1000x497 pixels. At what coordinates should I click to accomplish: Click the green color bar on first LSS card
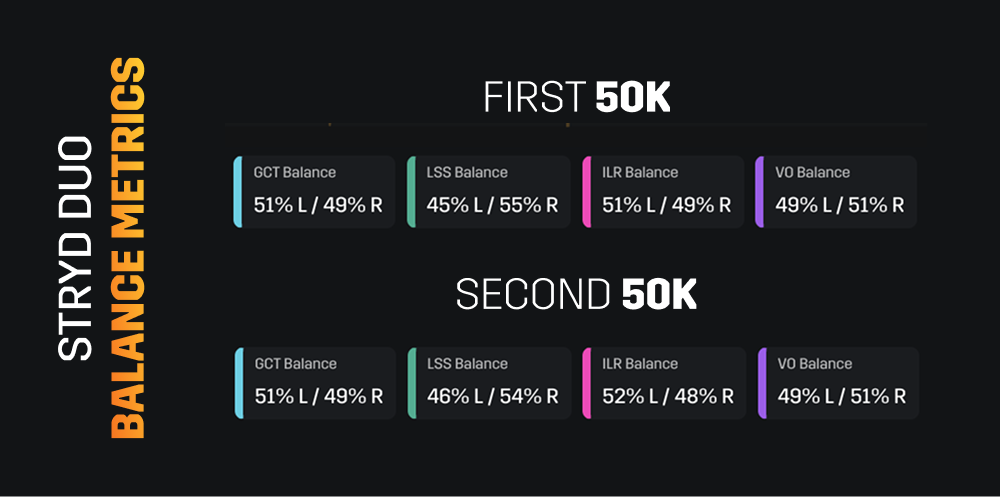click(411, 191)
